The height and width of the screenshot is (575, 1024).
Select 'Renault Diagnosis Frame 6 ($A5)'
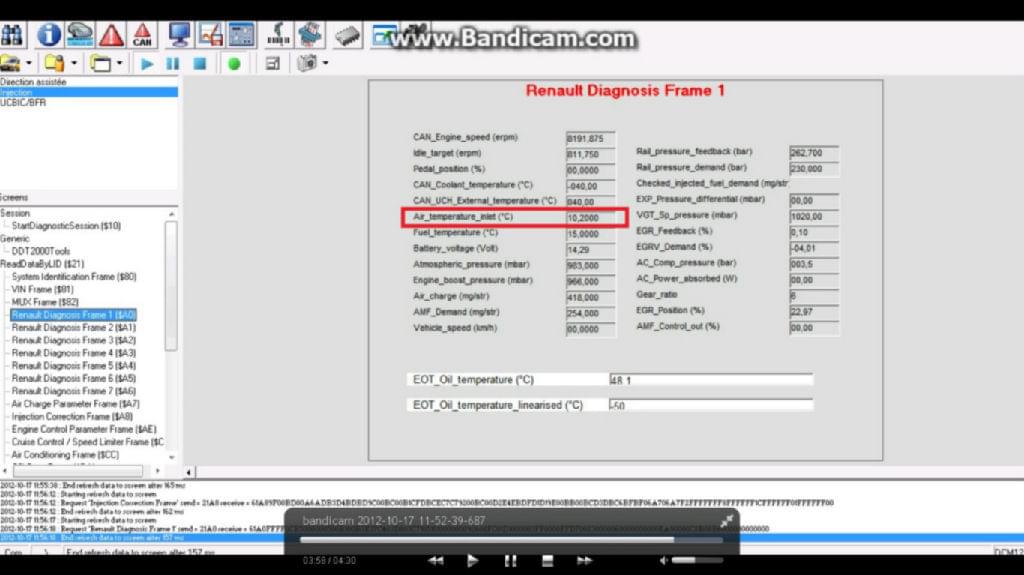pos(74,378)
